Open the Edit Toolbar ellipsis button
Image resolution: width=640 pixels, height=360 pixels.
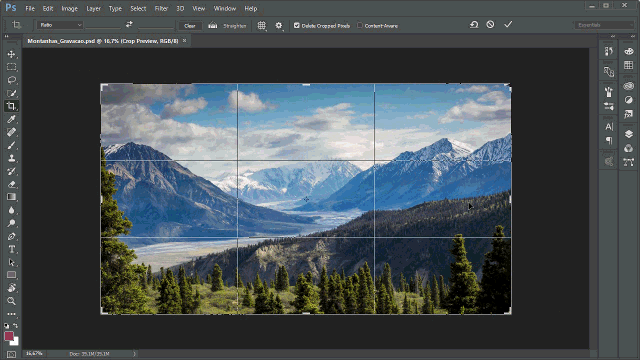(x=11, y=314)
